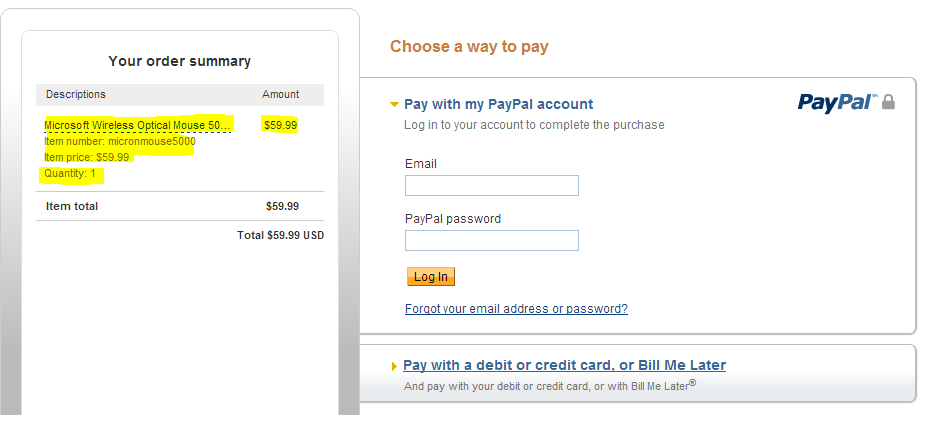Expand the debit or credit card arrow
Image resolution: width=934 pixels, height=435 pixels.
coord(395,366)
